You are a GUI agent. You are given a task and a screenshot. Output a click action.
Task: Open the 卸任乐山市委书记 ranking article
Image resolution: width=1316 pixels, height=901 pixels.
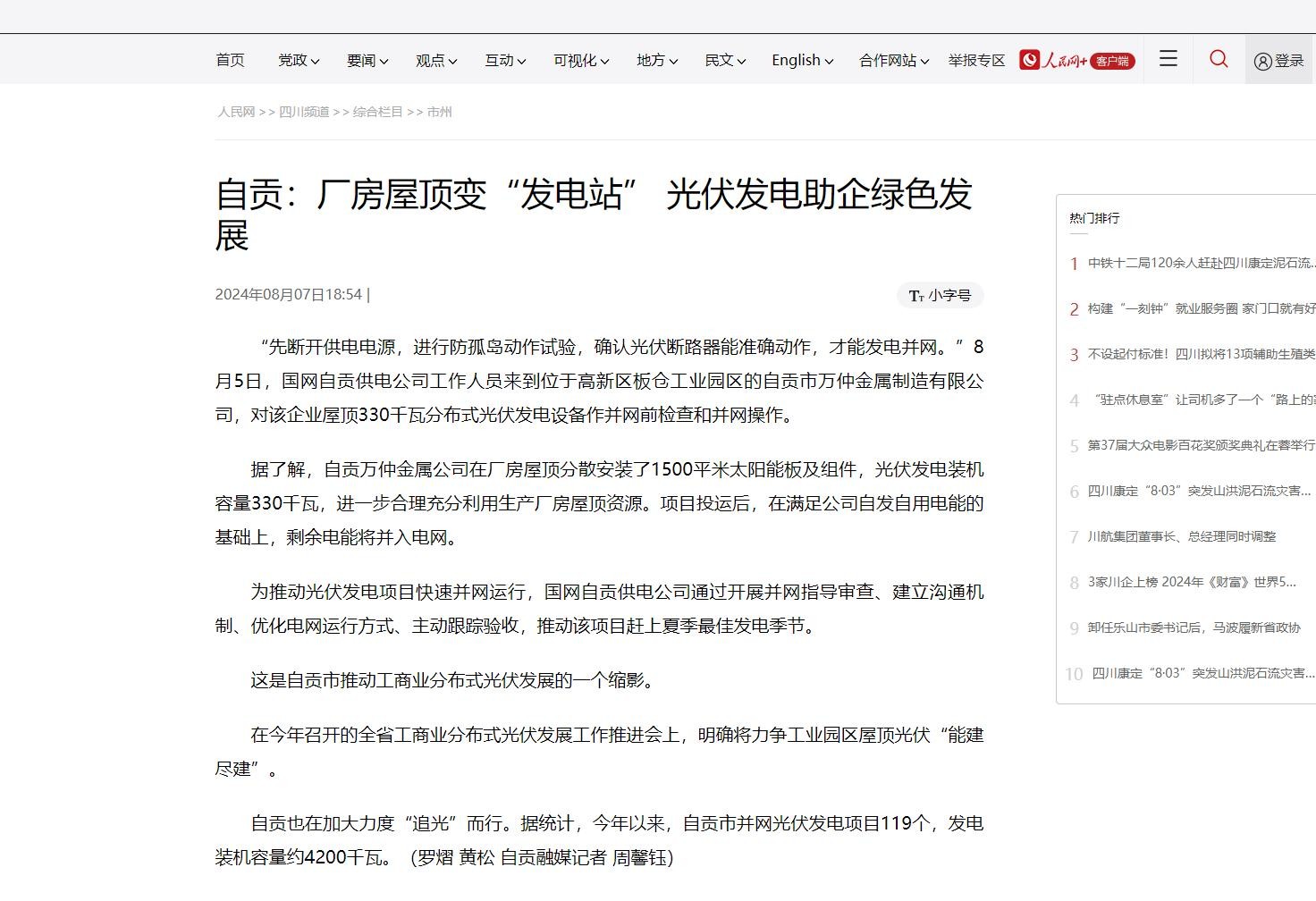pyautogui.click(x=1194, y=627)
